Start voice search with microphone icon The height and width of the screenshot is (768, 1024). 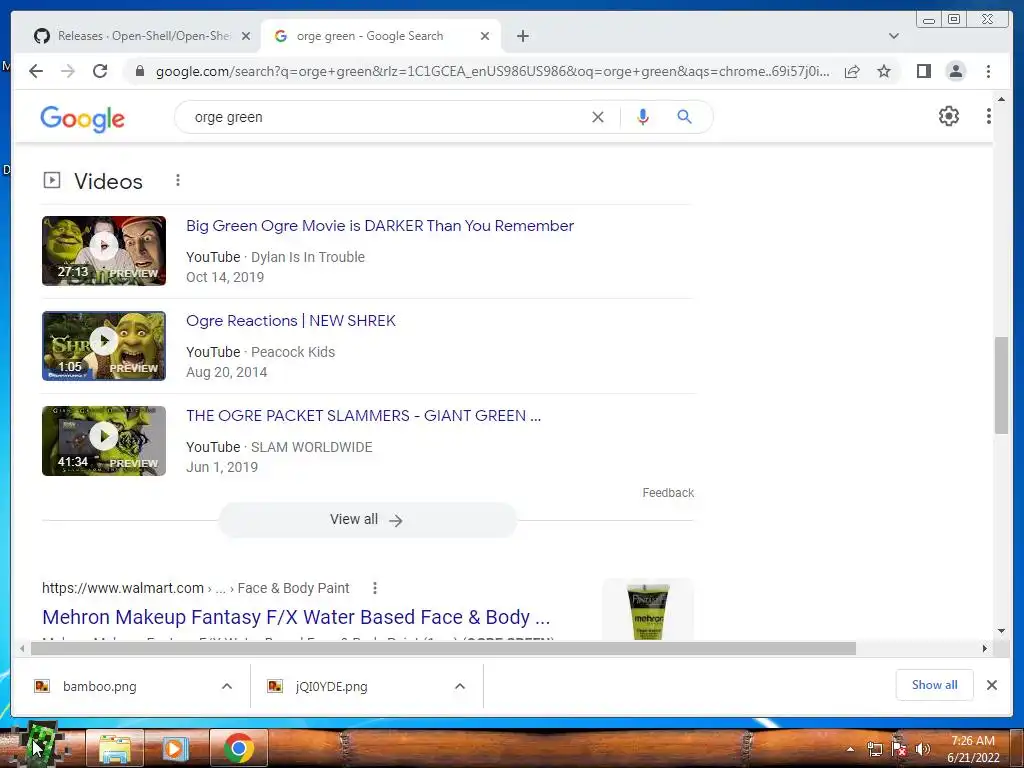pyautogui.click(x=643, y=117)
